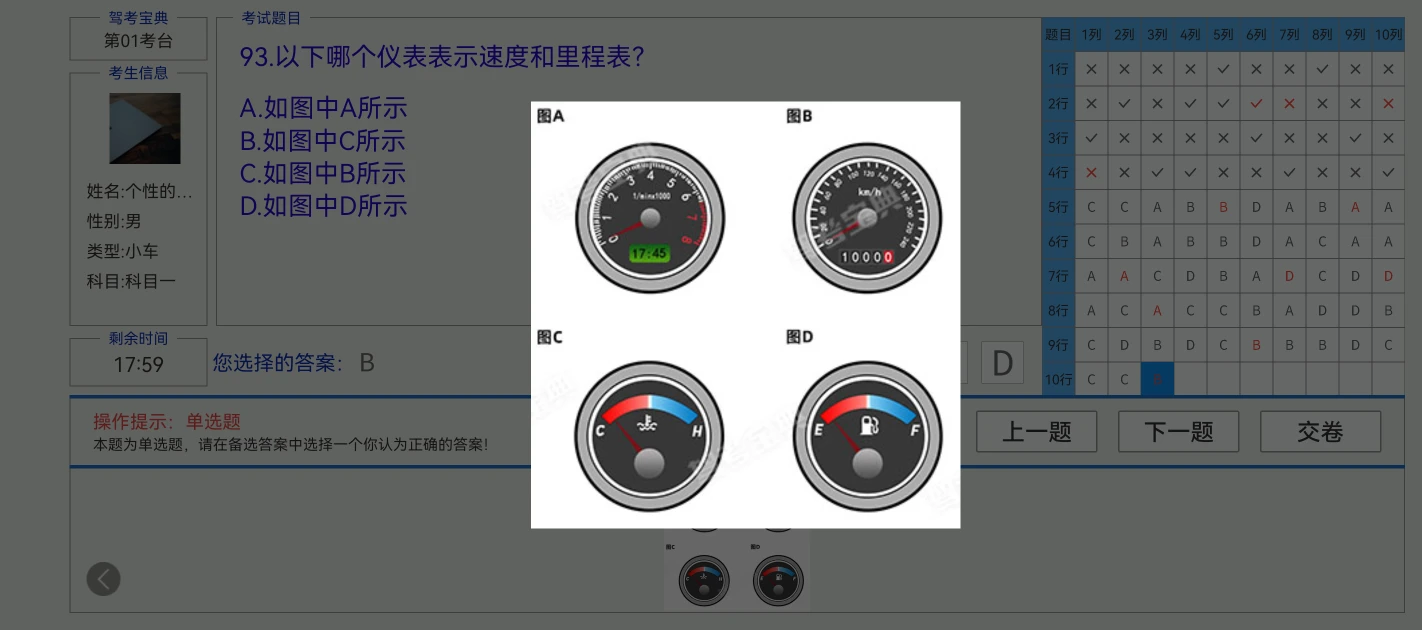The image size is (1422, 630).
Task: Go to next question with 下一题
Action: pos(1178,432)
